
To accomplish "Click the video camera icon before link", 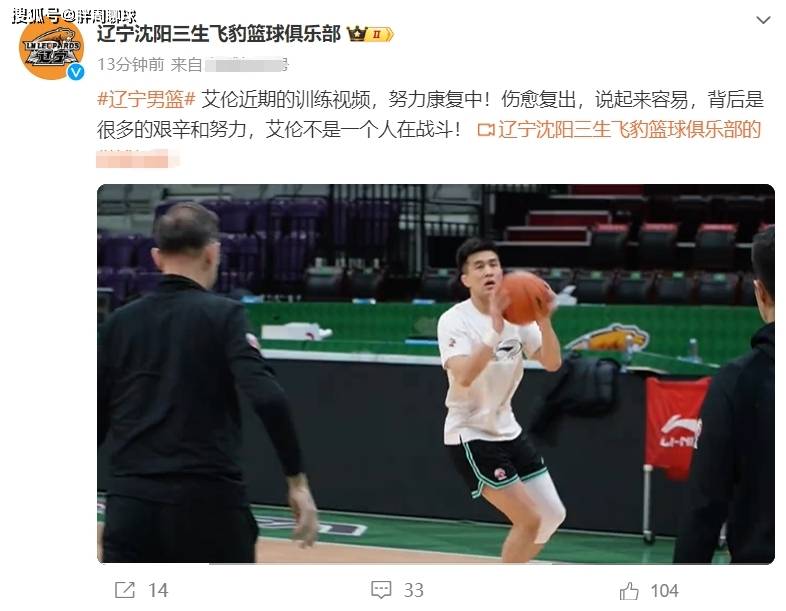I will (486, 130).
